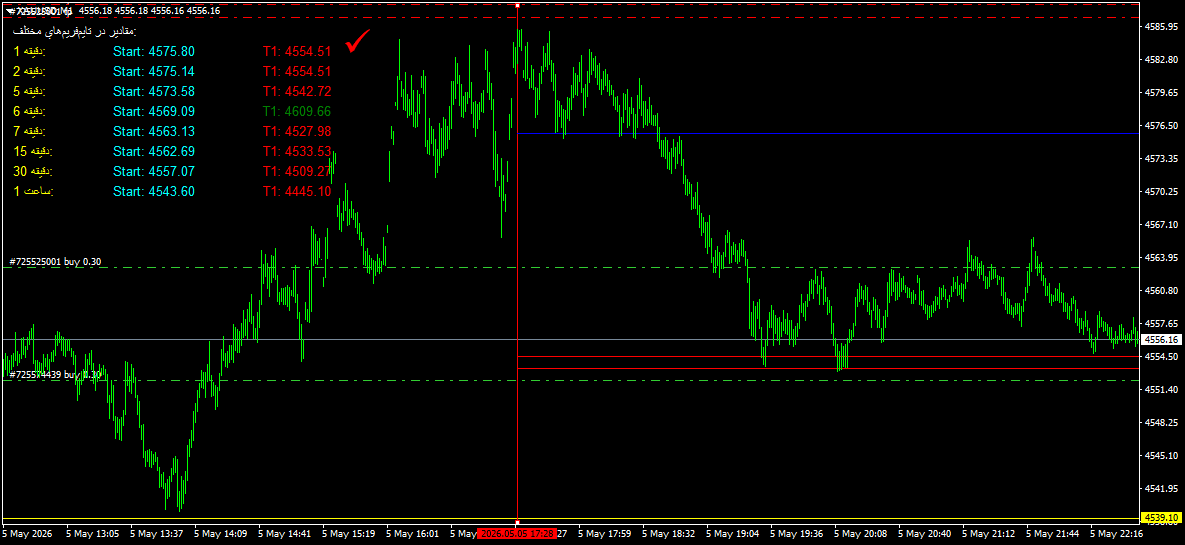The width and height of the screenshot is (1185, 545).
Task: Click price scale label 4567.10
Action: click(x=1160, y=225)
